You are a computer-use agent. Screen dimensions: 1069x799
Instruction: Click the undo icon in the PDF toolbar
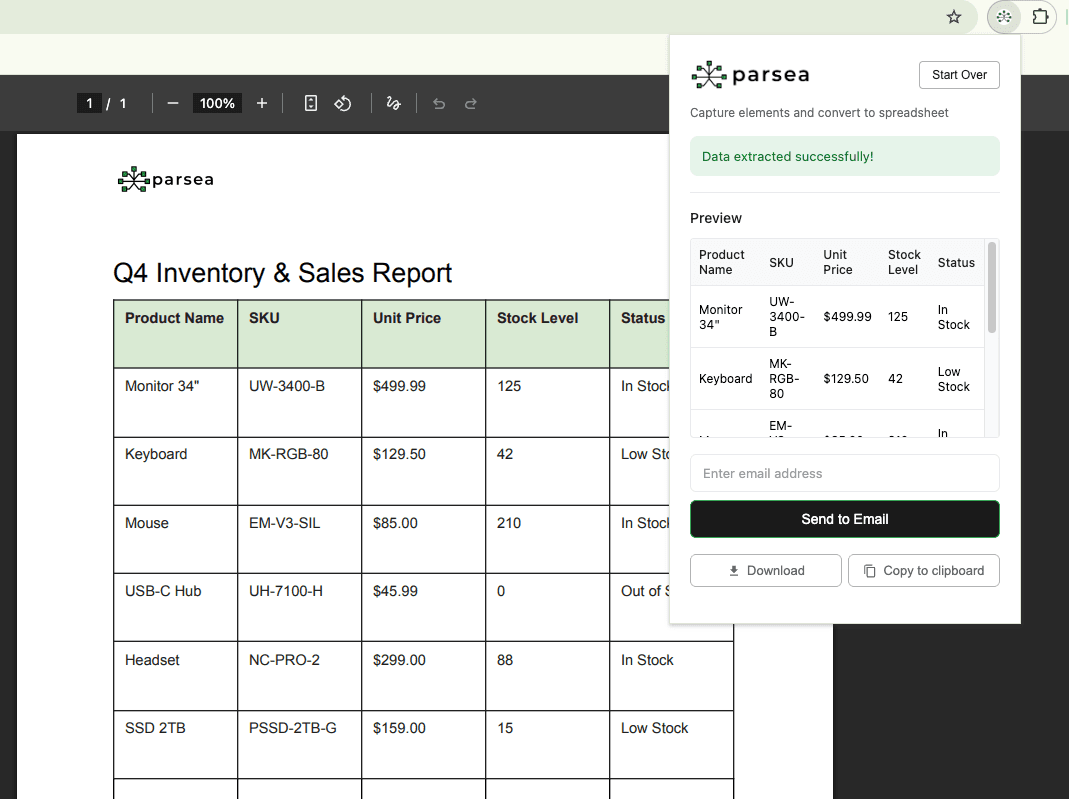tap(438, 103)
